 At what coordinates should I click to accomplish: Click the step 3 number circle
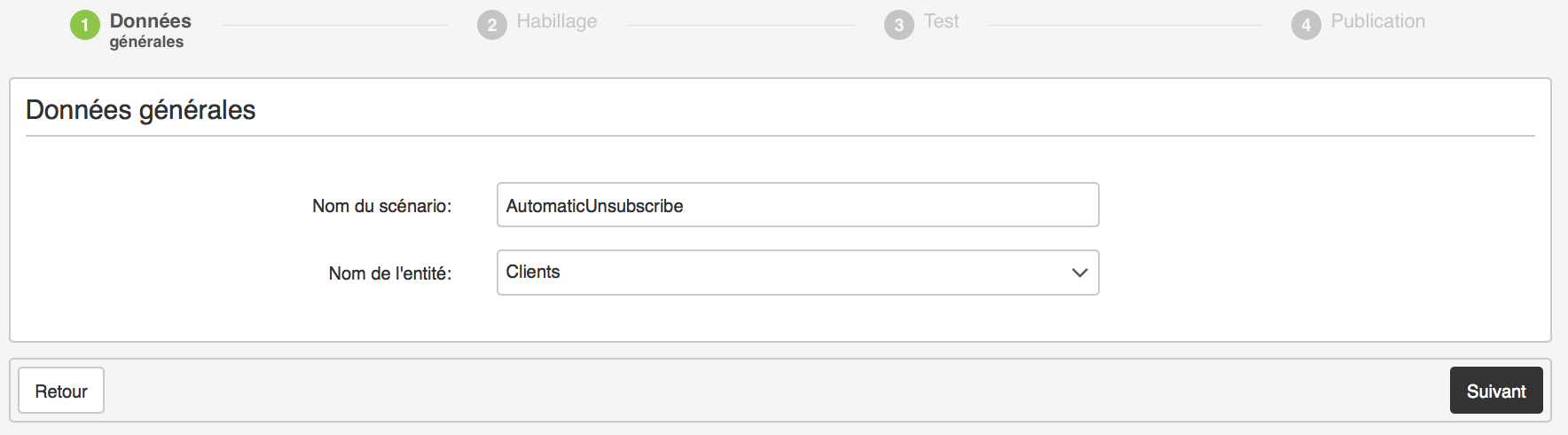(x=898, y=25)
